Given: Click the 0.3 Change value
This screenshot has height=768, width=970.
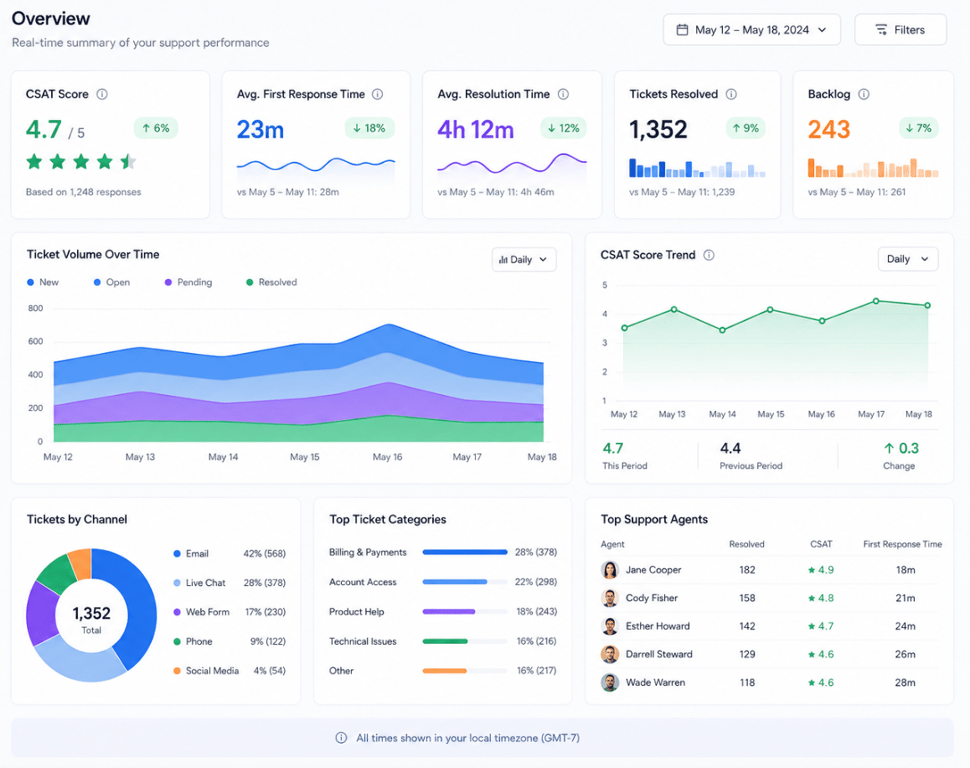Looking at the screenshot, I should click(x=901, y=448).
